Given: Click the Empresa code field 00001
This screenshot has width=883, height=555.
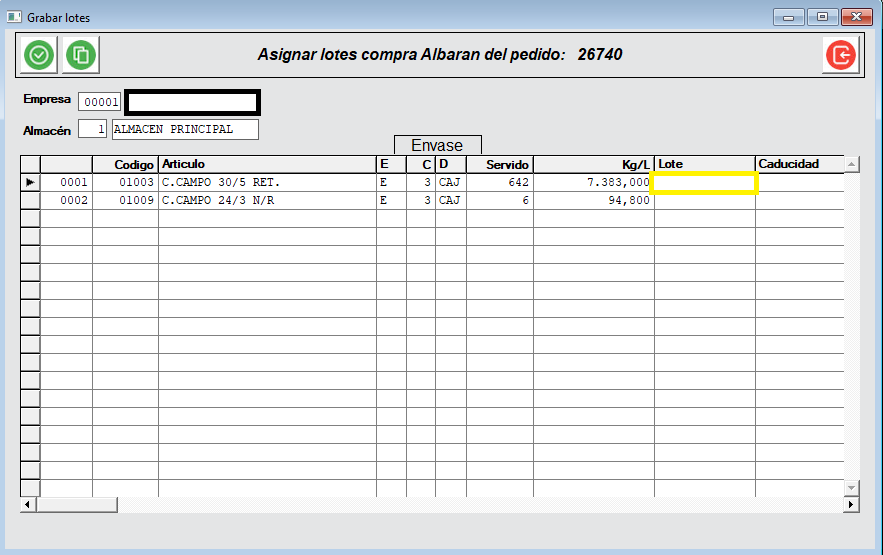Looking at the screenshot, I should [100, 102].
